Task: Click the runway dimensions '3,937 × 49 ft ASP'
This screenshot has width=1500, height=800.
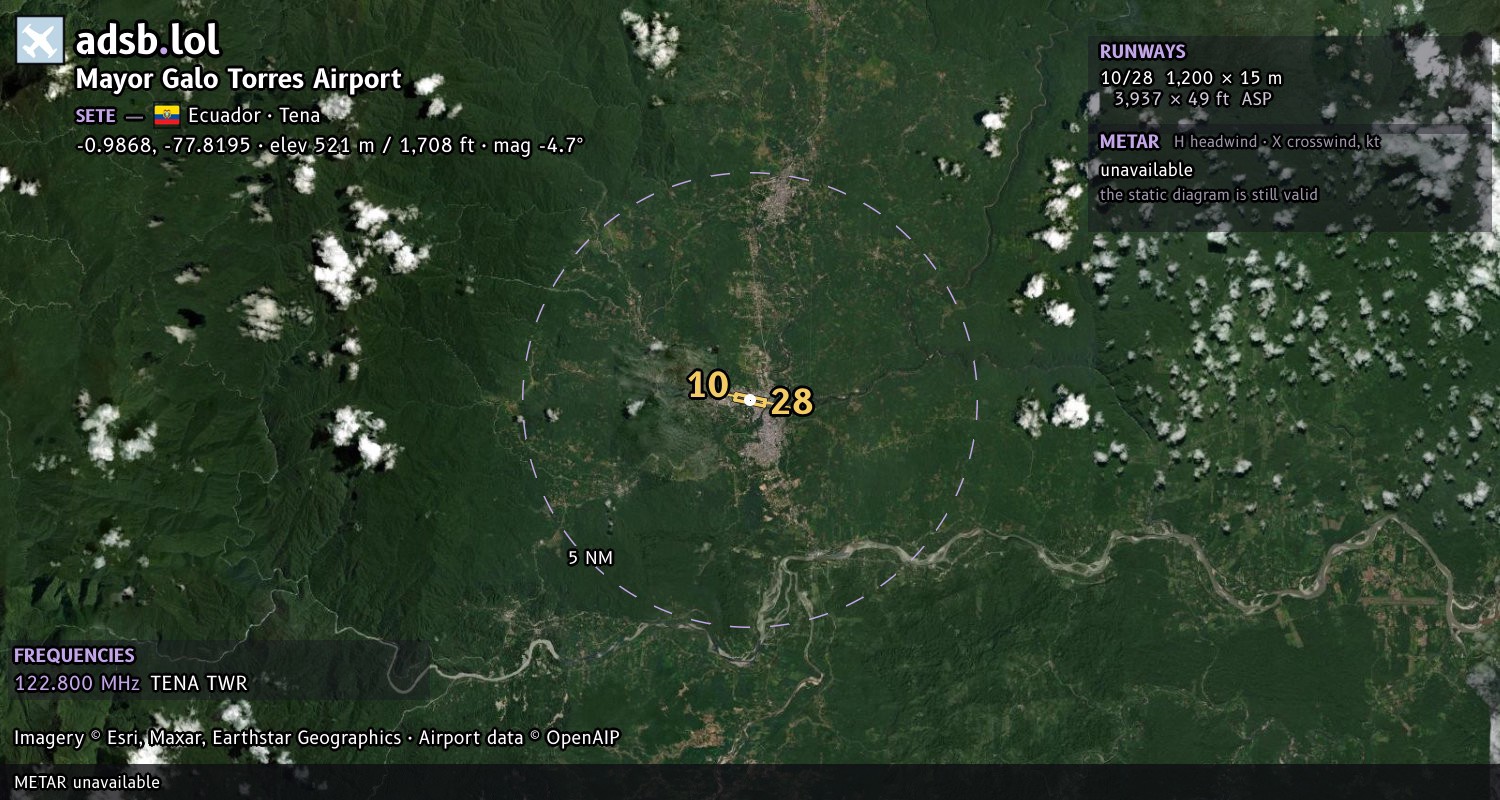Action: 1193,99
